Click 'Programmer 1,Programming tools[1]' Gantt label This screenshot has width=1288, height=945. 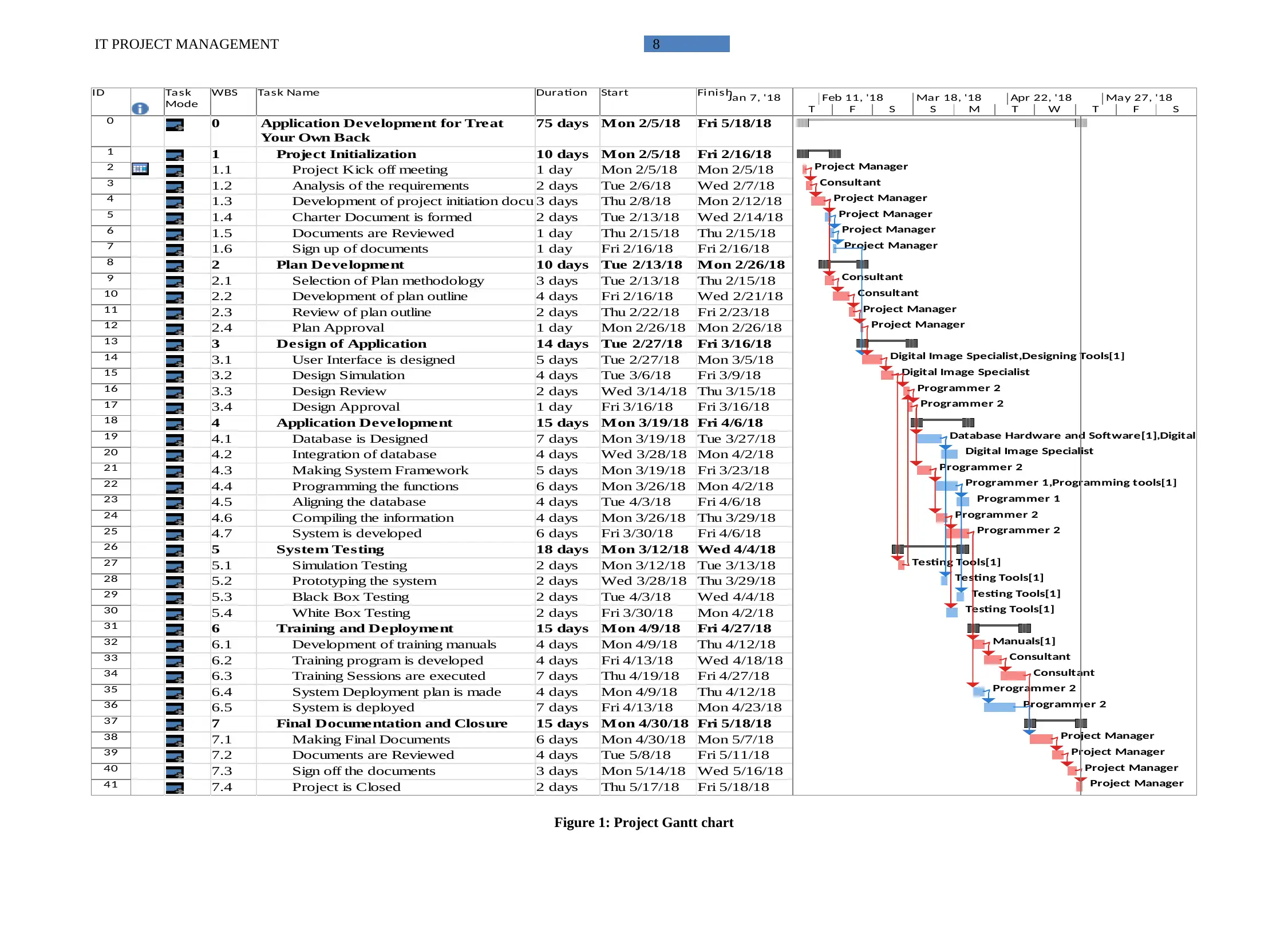click(x=1070, y=482)
